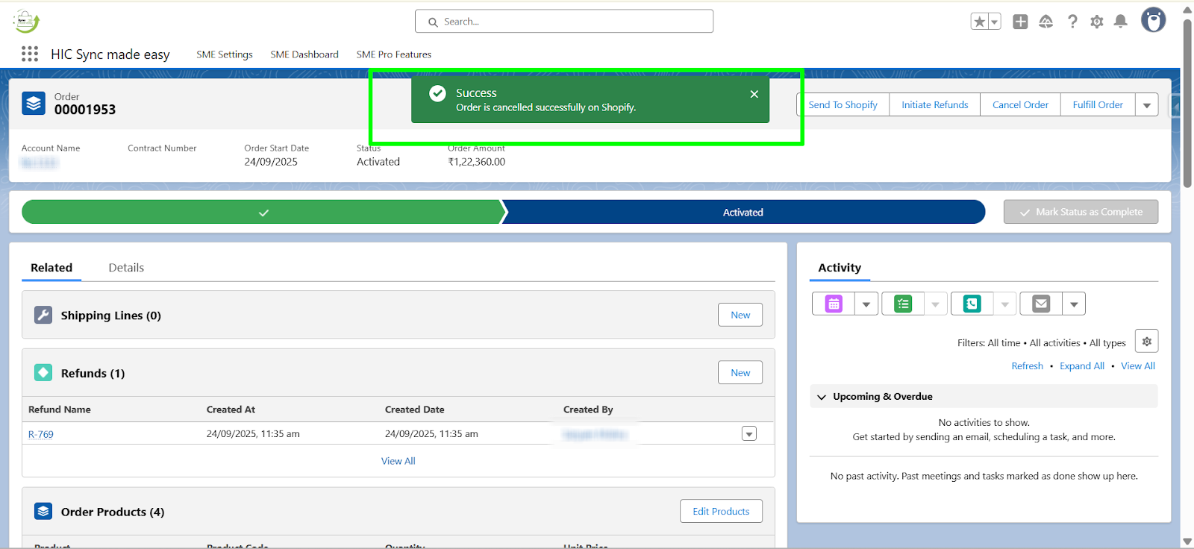Collapse the Upcoming & Overdue section

[822, 397]
